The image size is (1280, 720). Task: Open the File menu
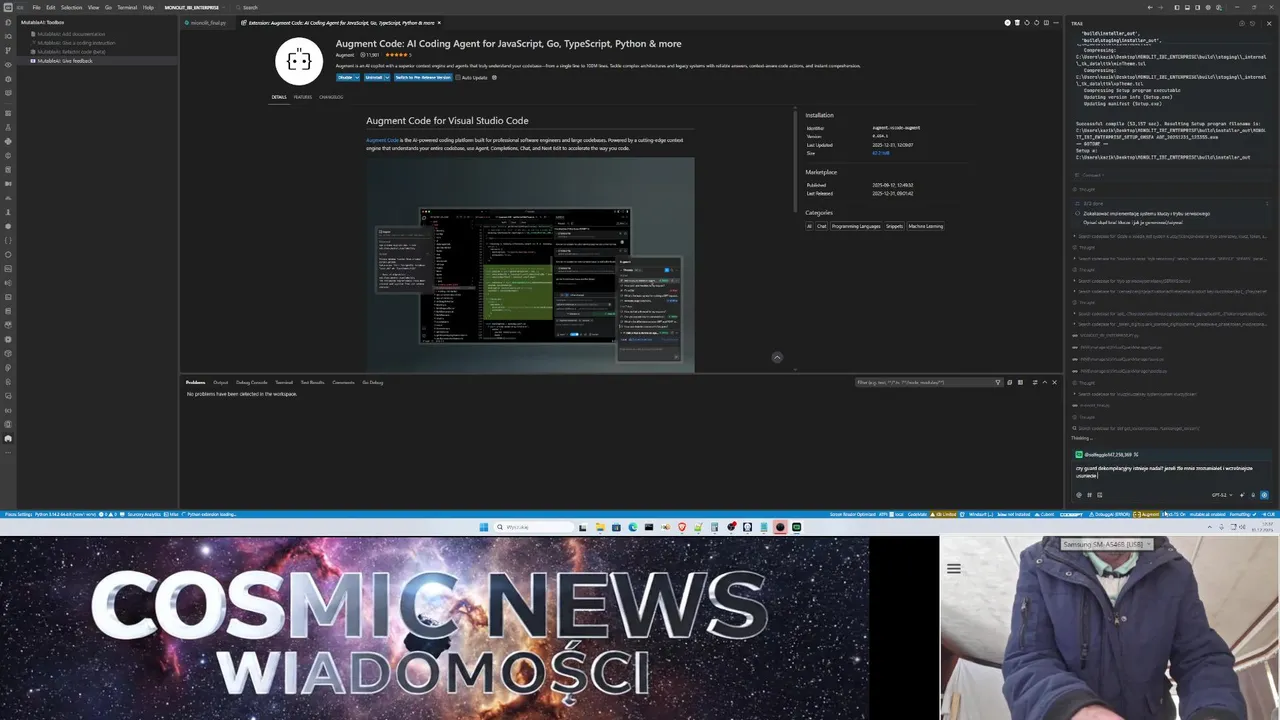coord(36,7)
